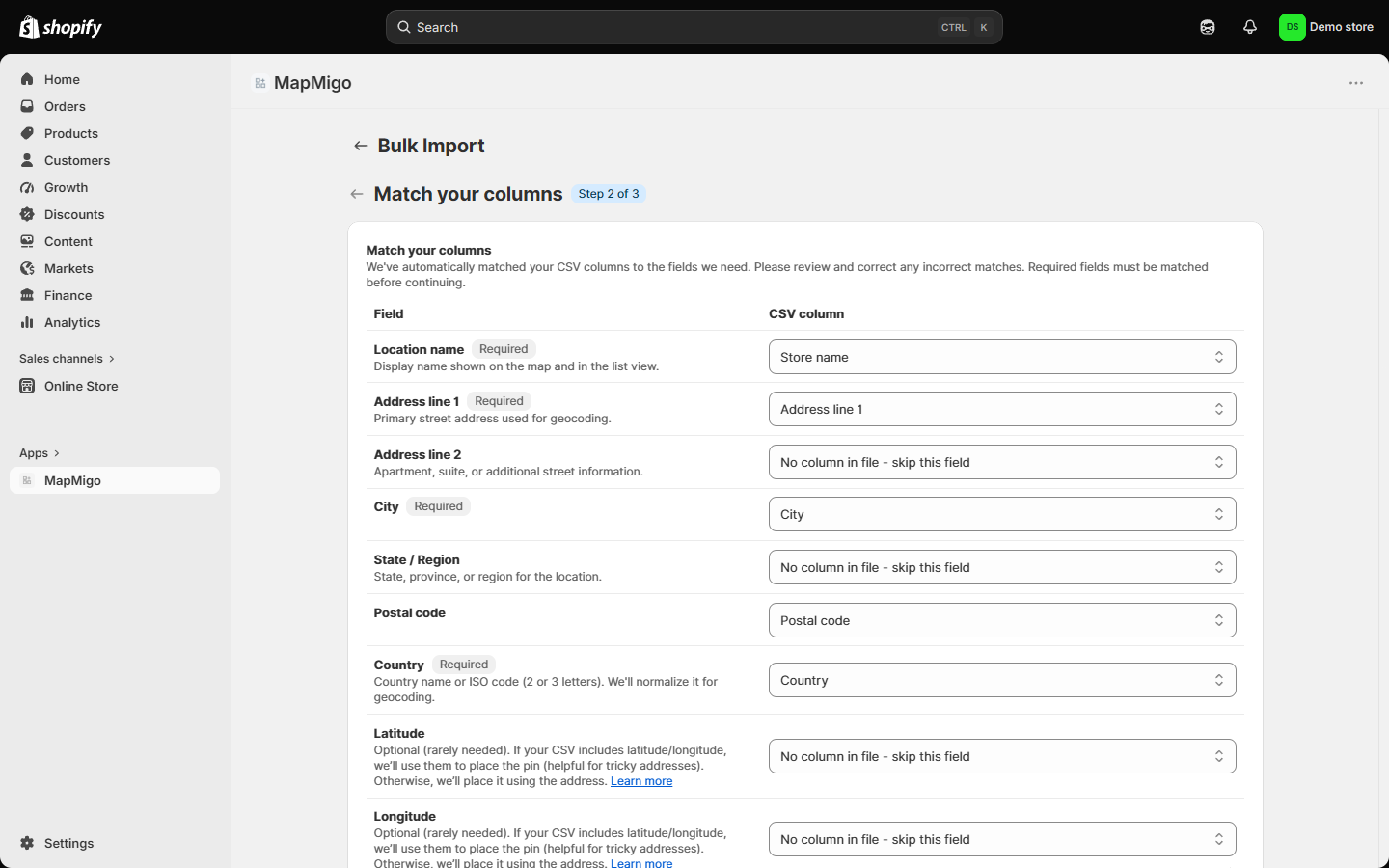The image size is (1389, 868).
Task: Click the Orders inbox icon
Action: 27,106
